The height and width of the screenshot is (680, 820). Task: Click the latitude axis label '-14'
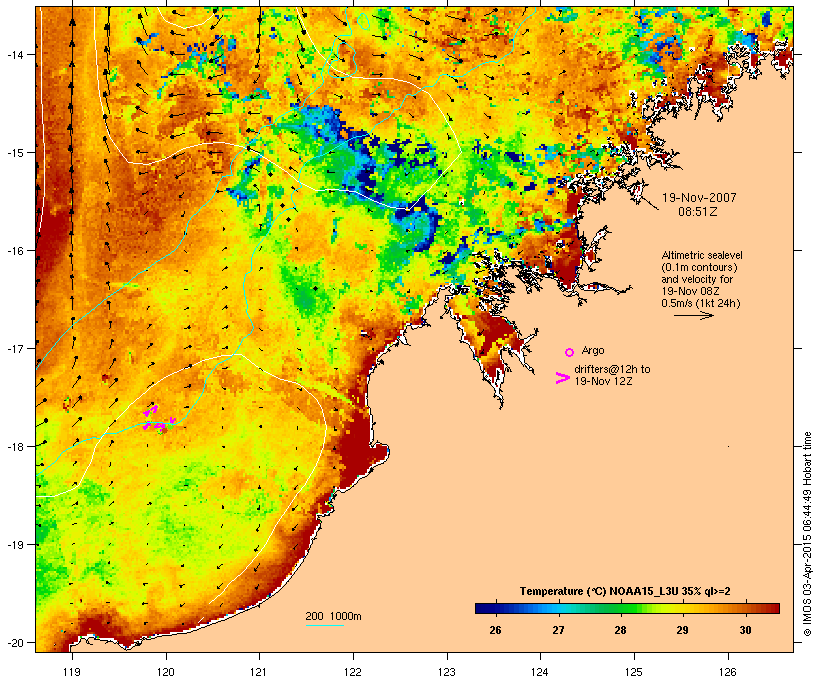click(14, 54)
